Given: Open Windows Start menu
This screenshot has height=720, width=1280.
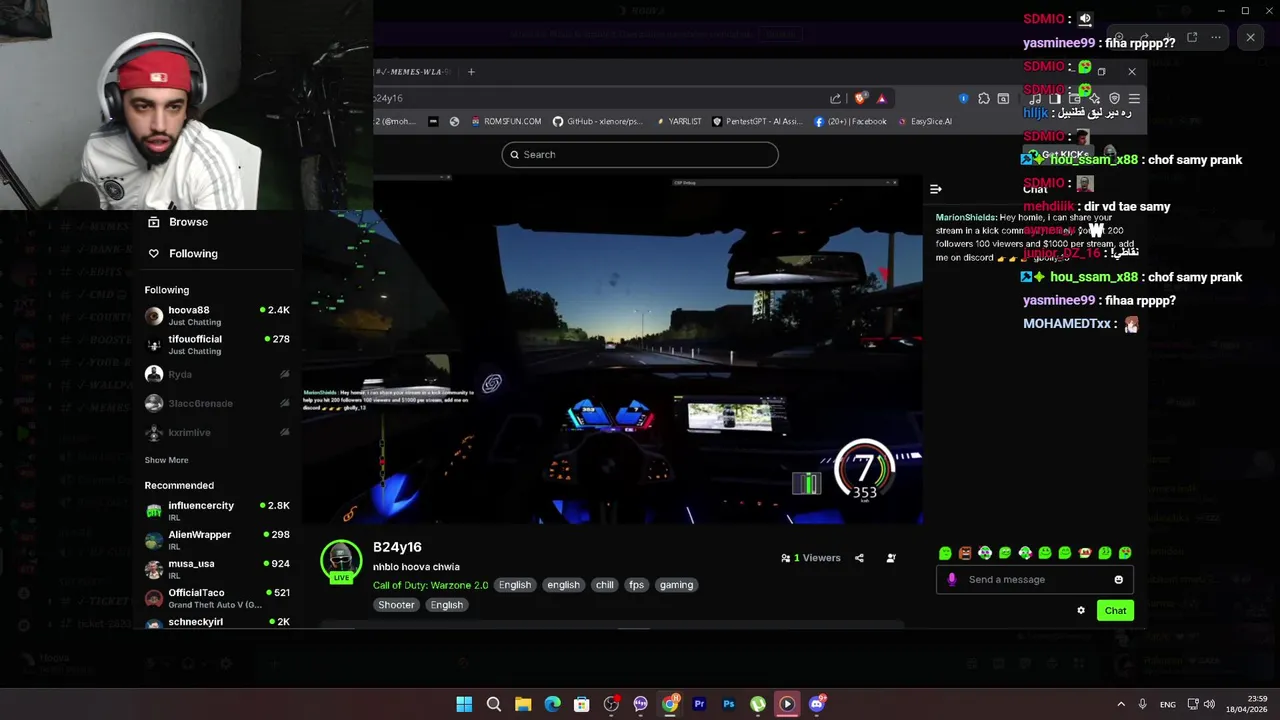Looking at the screenshot, I should (464, 704).
